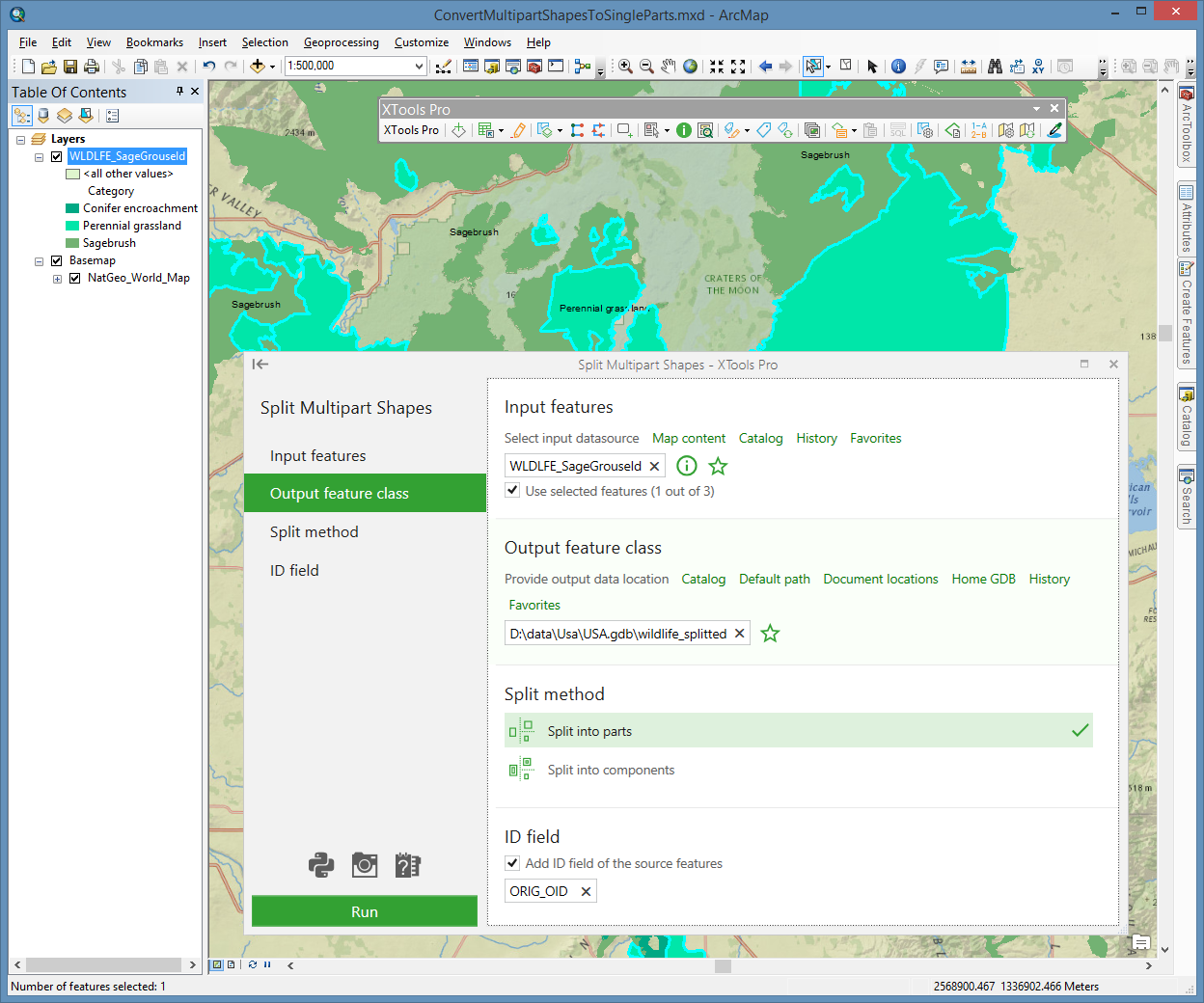Open the Geoprocessing menu
This screenshot has width=1204, height=1003.
(x=341, y=42)
